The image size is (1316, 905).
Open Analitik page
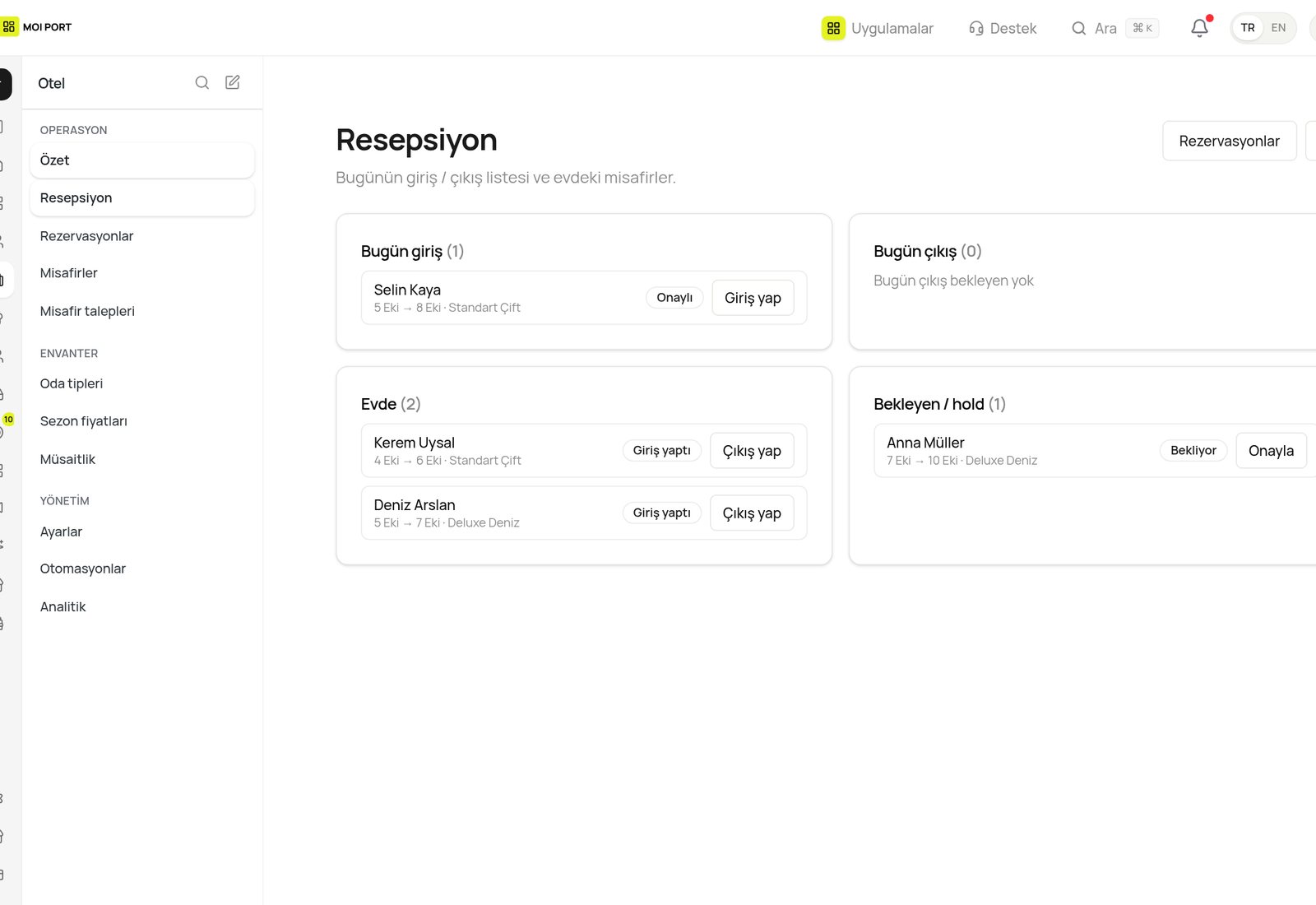coord(142,606)
